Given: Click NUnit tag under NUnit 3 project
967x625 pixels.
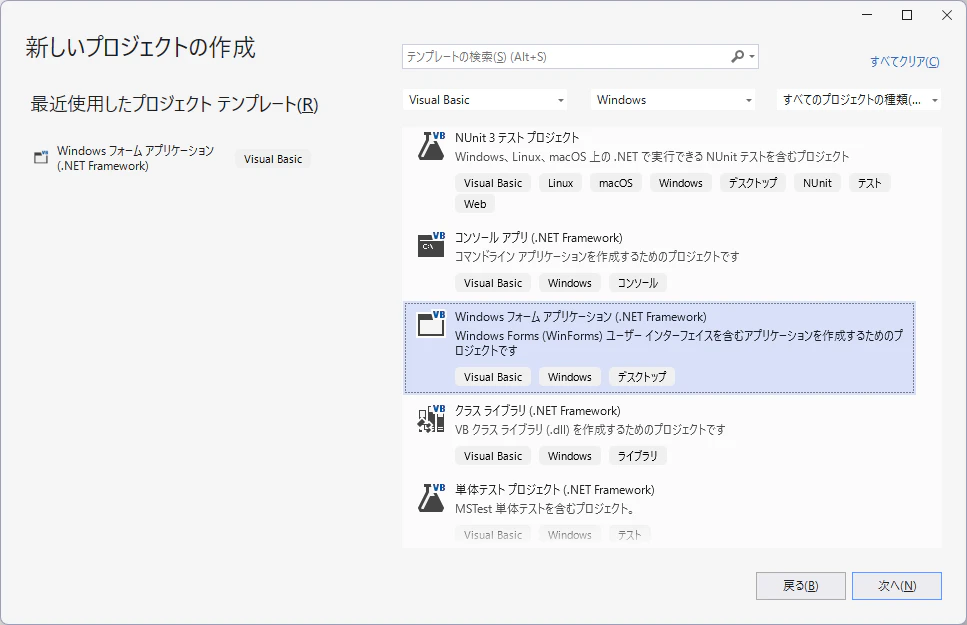Looking at the screenshot, I should (817, 183).
